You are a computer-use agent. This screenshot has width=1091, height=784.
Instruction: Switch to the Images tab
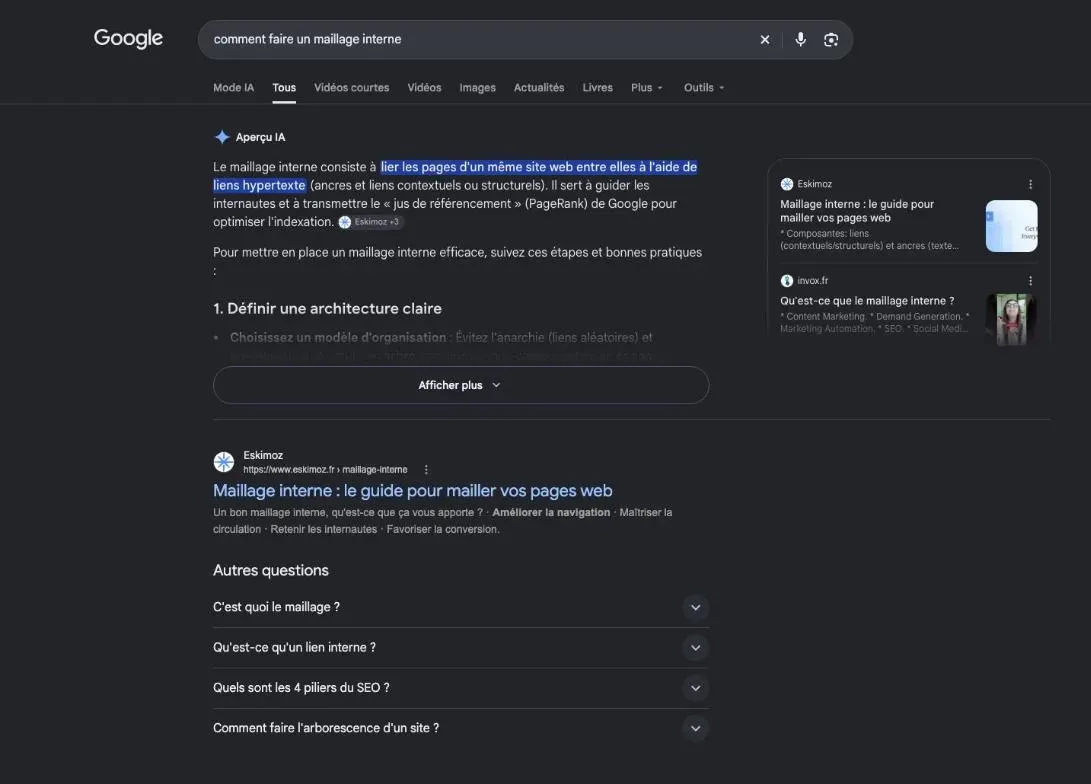coord(477,88)
